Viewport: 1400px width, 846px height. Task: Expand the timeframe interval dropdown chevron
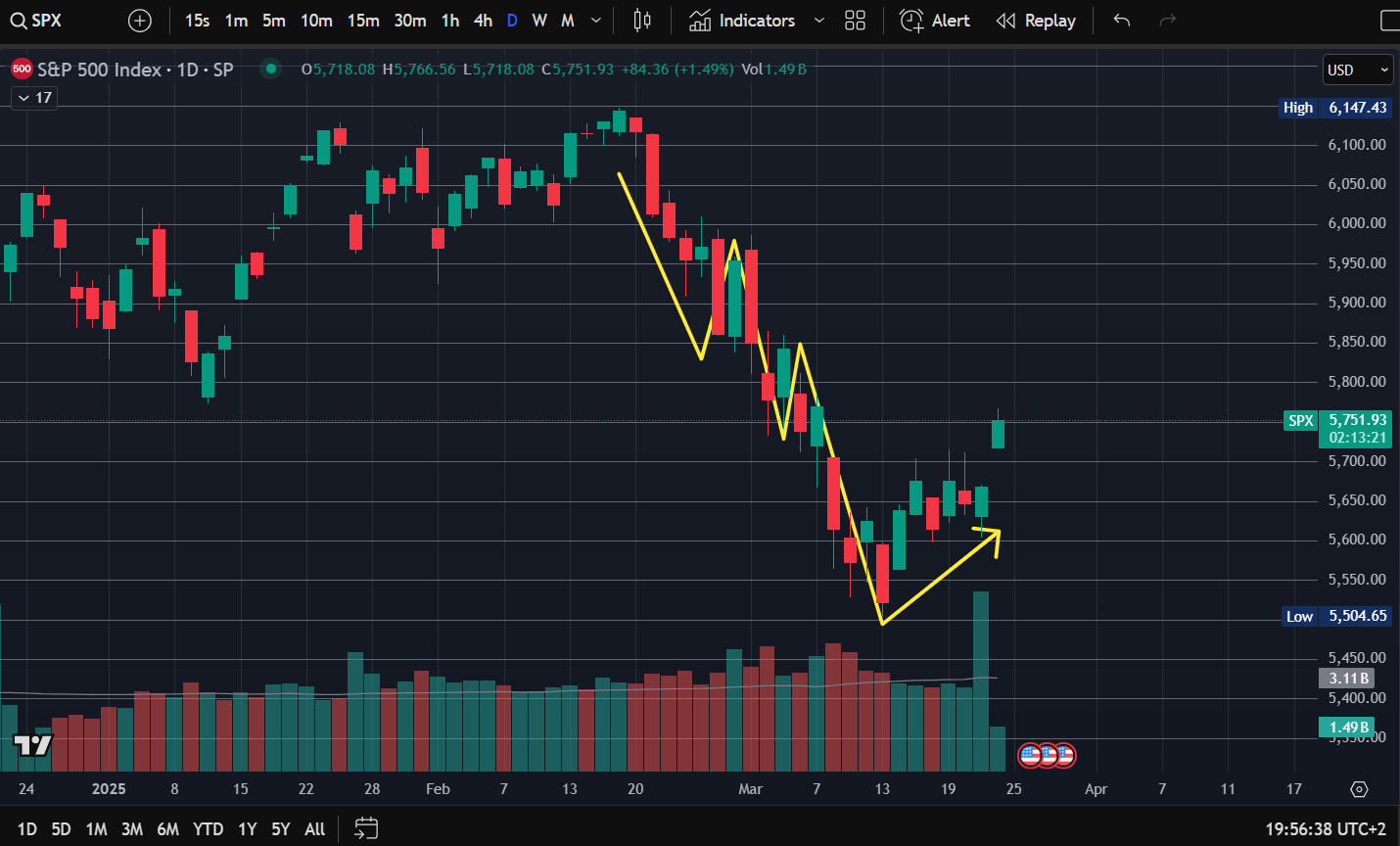coord(596,21)
